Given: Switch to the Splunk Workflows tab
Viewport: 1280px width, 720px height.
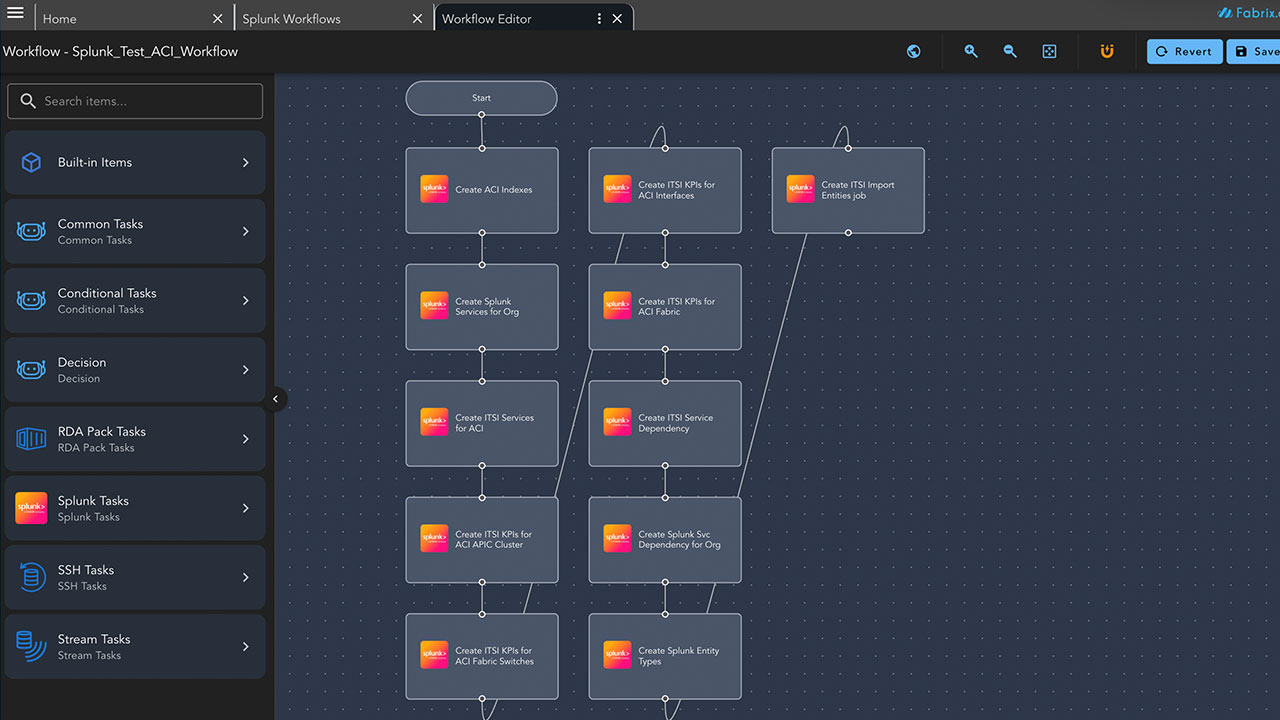Looking at the screenshot, I should pos(320,18).
